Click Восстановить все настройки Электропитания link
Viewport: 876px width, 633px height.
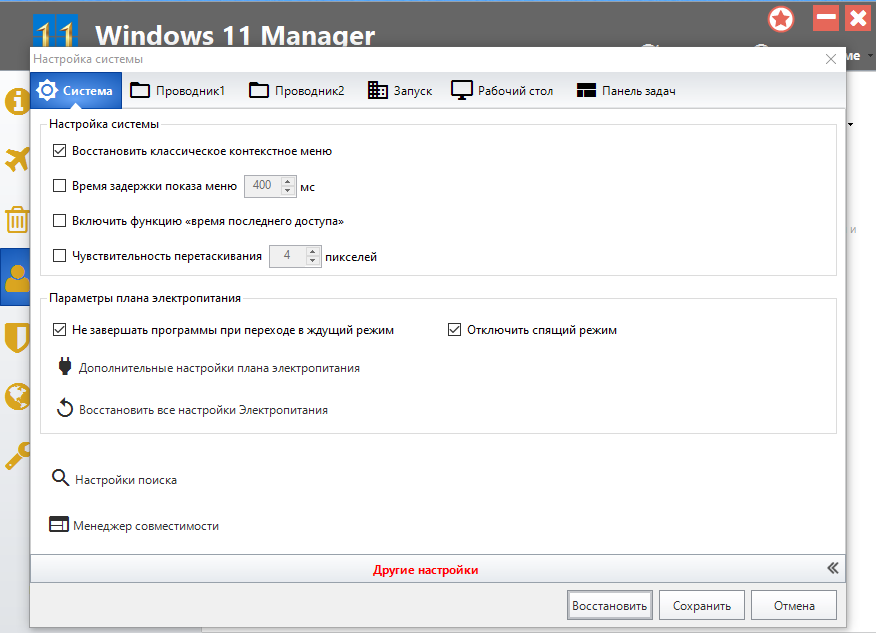coord(203,410)
